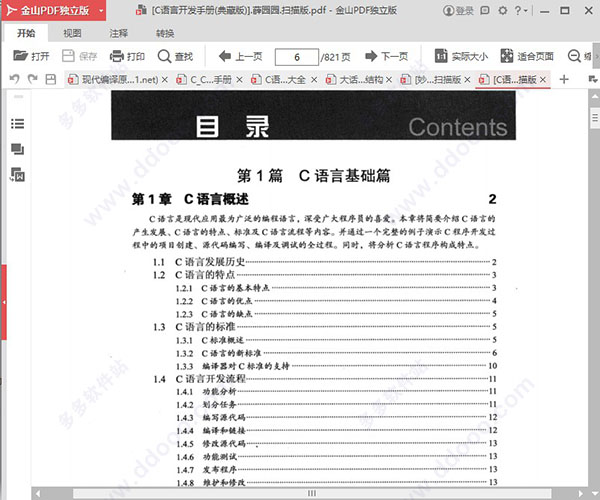Switch to the 开始 ribbon tab
The image size is (600, 500).
pyautogui.click(x=26, y=33)
